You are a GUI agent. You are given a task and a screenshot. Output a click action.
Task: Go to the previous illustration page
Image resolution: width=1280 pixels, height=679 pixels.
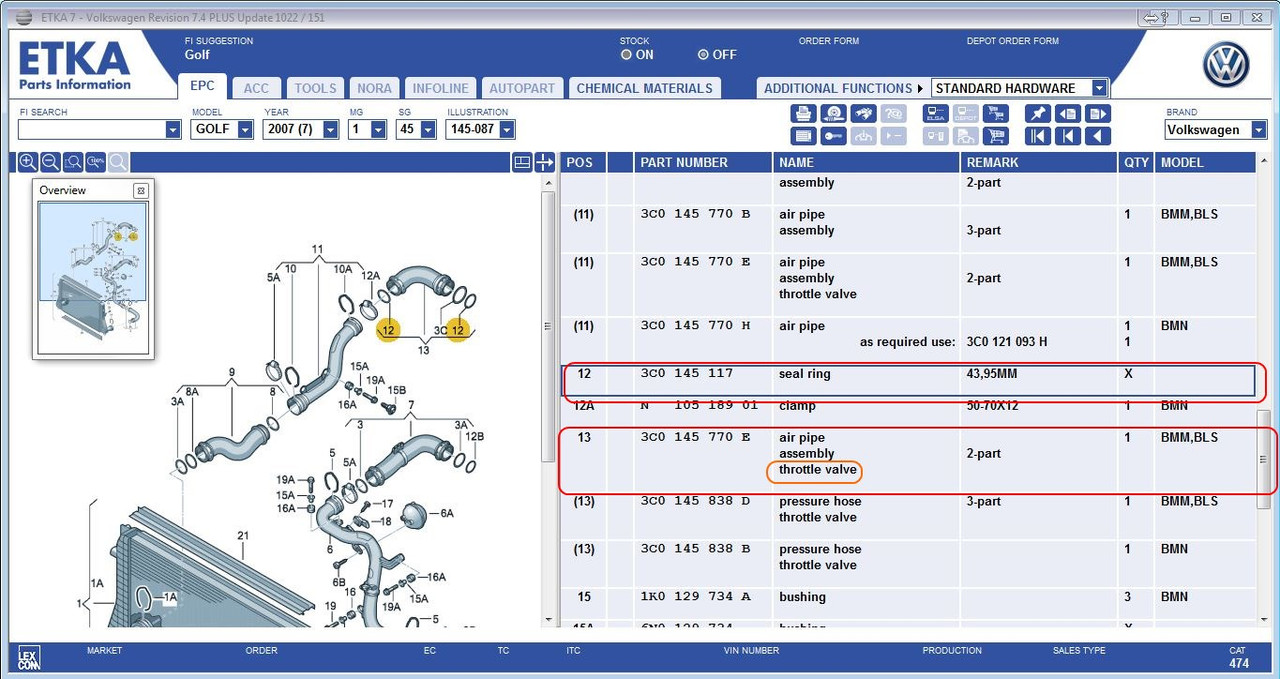click(1068, 114)
